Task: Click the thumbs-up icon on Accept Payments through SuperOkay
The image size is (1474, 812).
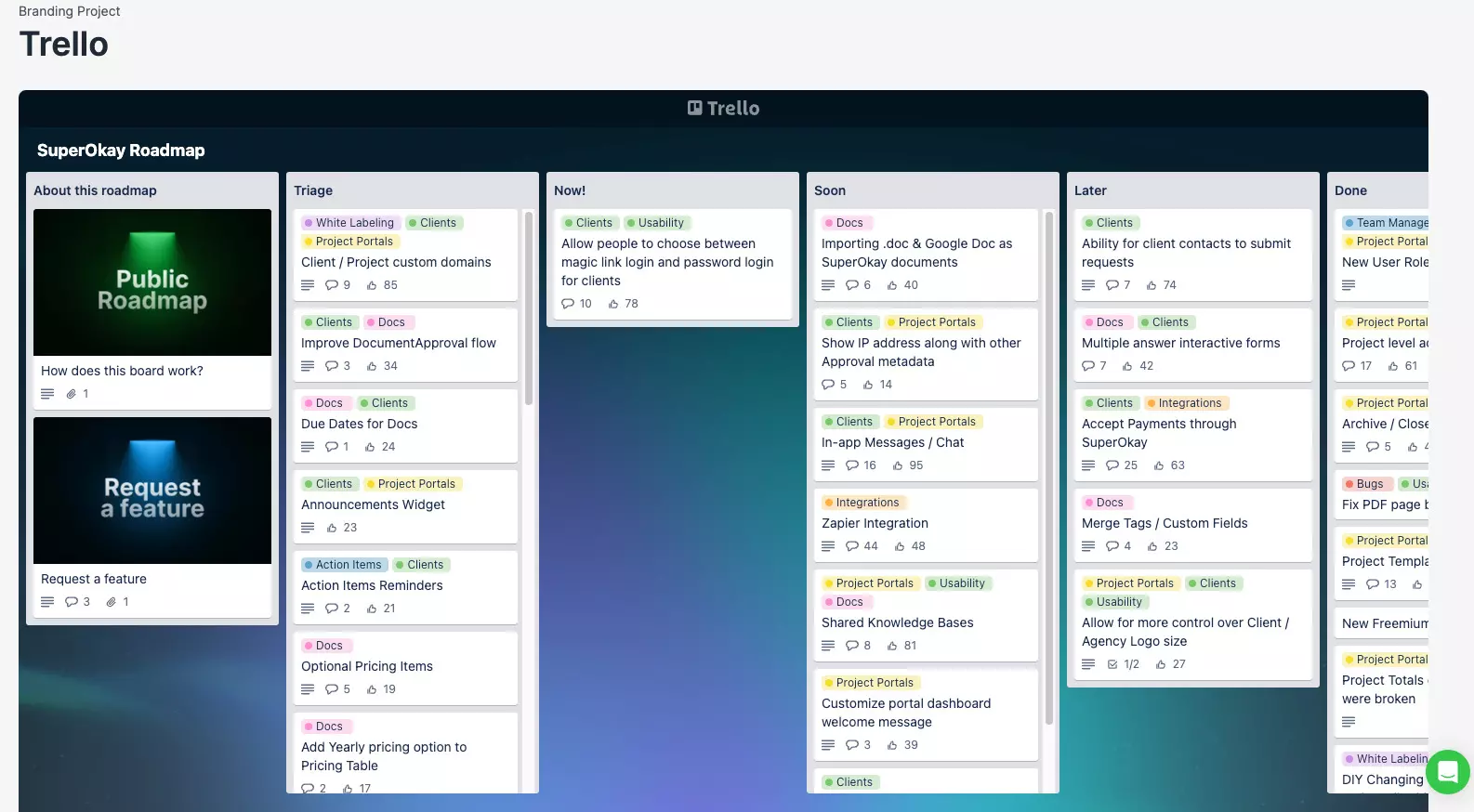Action: [x=1159, y=465]
